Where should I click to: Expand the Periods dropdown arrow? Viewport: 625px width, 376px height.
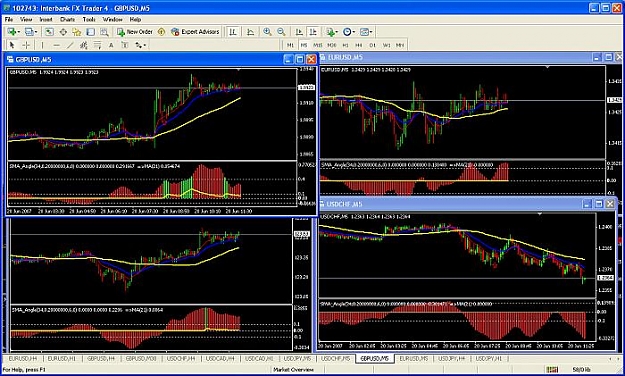click(x=354, y=32)
